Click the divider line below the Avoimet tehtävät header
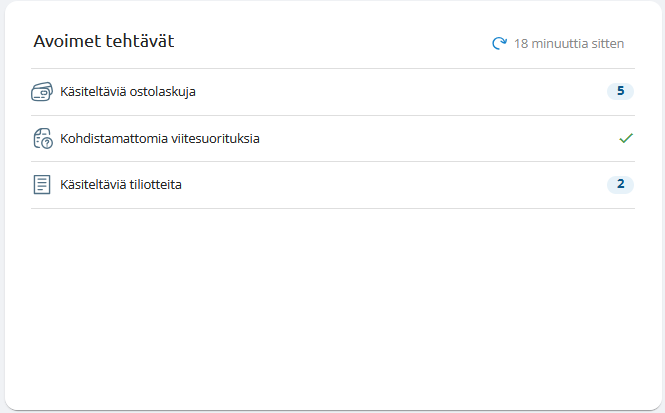The image size is (665, 413). click(x=332, y=68)
